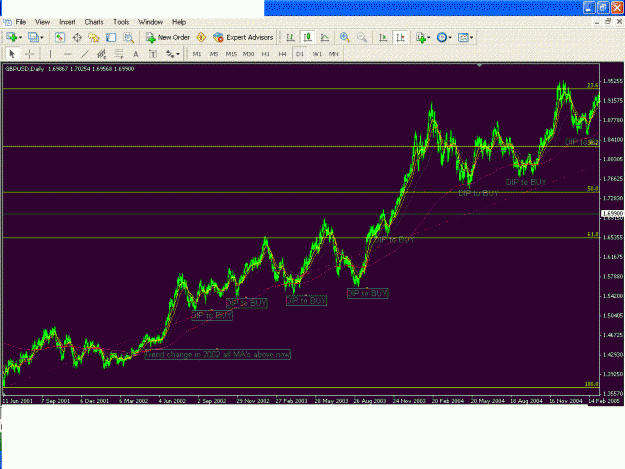Click the 1.95255 price scale value
The width and height of the screenshot is (625, 469).
[x=613, y=81]
